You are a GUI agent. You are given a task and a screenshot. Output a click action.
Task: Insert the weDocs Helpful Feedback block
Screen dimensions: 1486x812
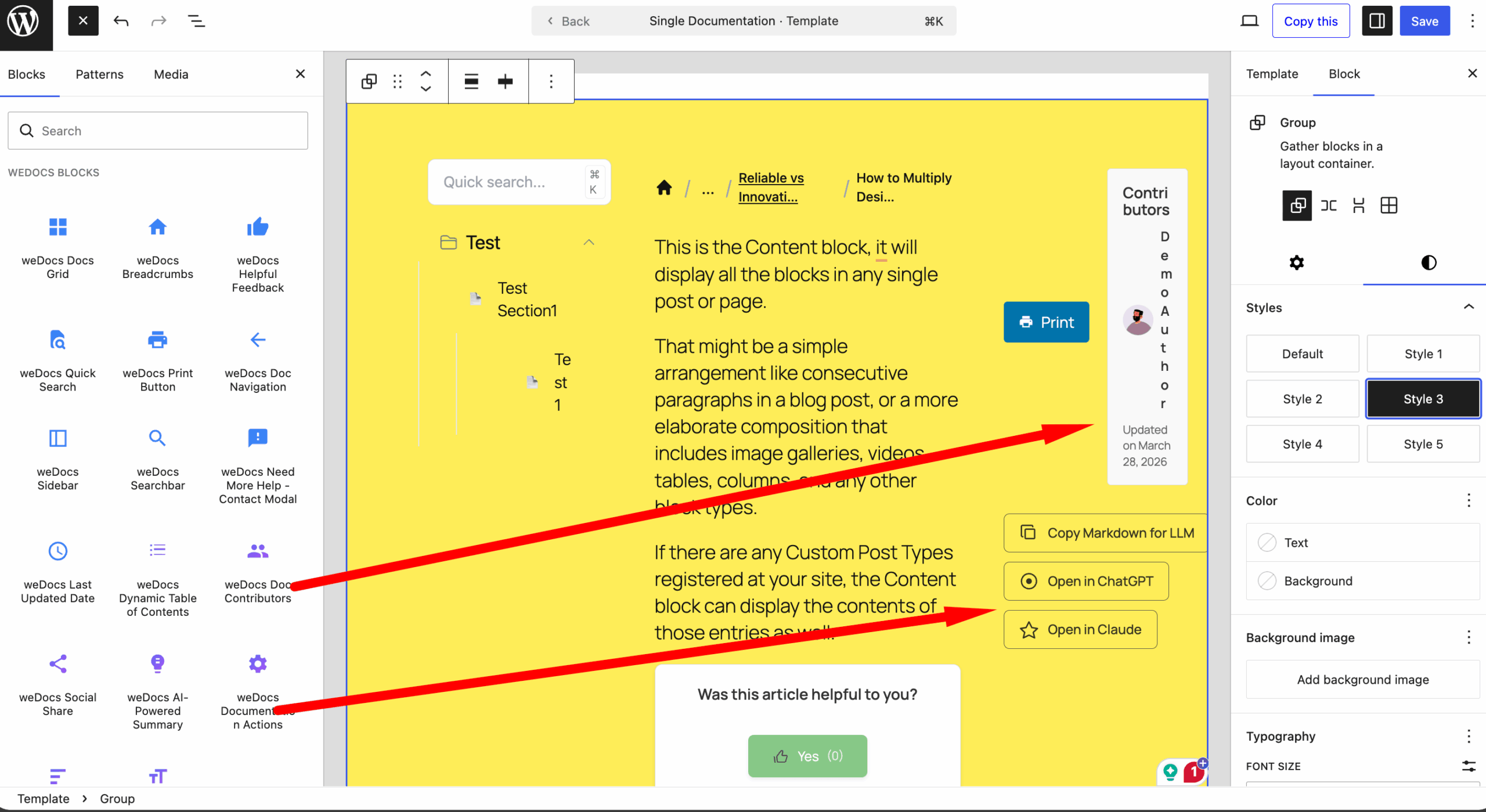(258, 255)
